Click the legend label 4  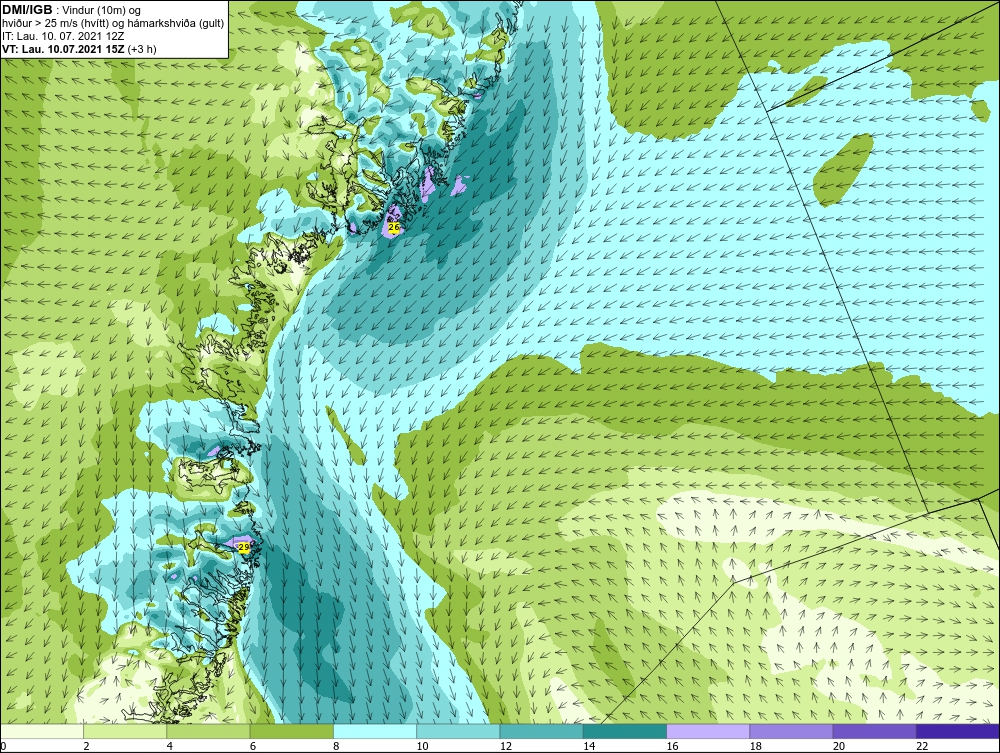click(x=170, y=747)
